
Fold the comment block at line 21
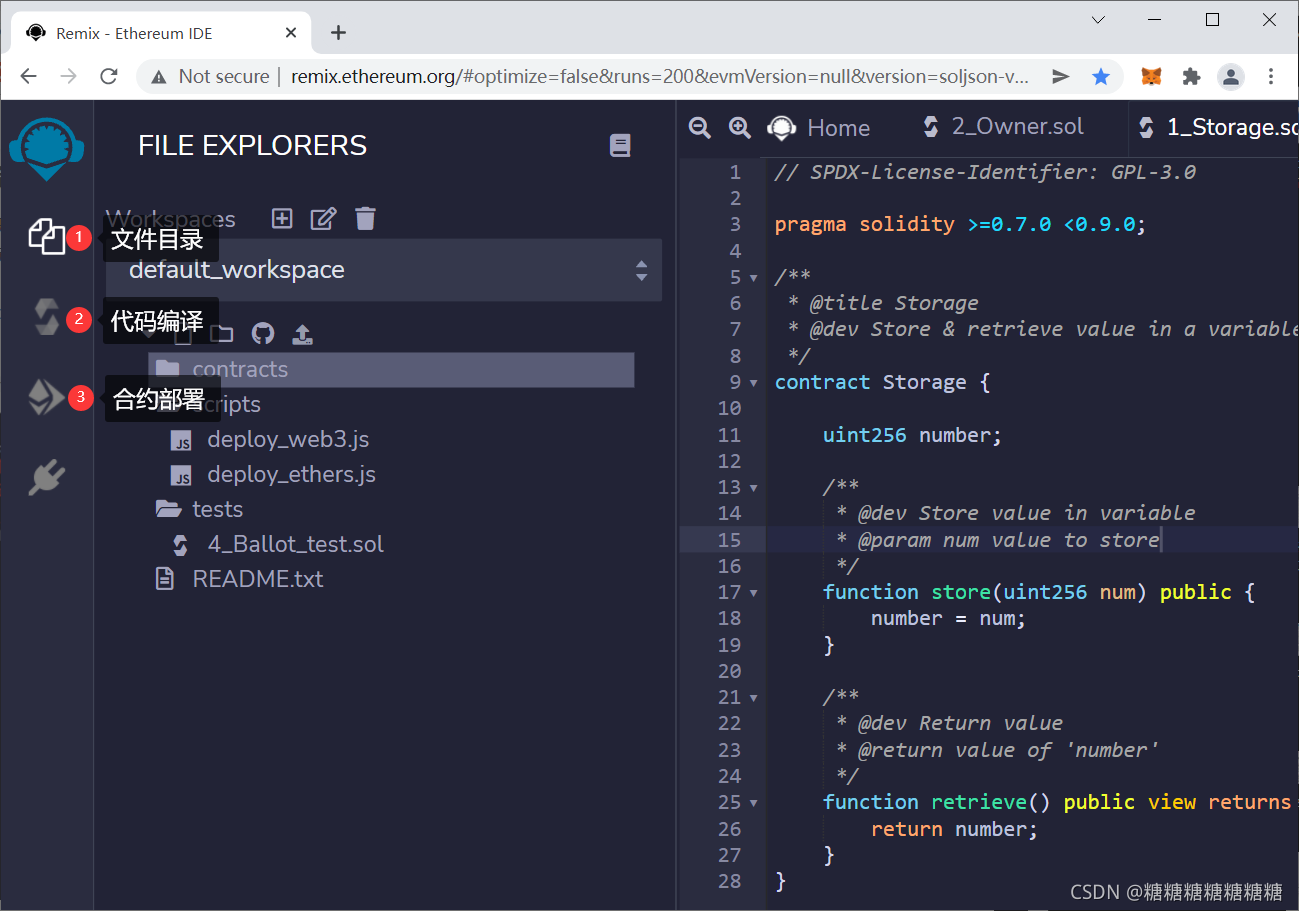(x=753, y=697)
